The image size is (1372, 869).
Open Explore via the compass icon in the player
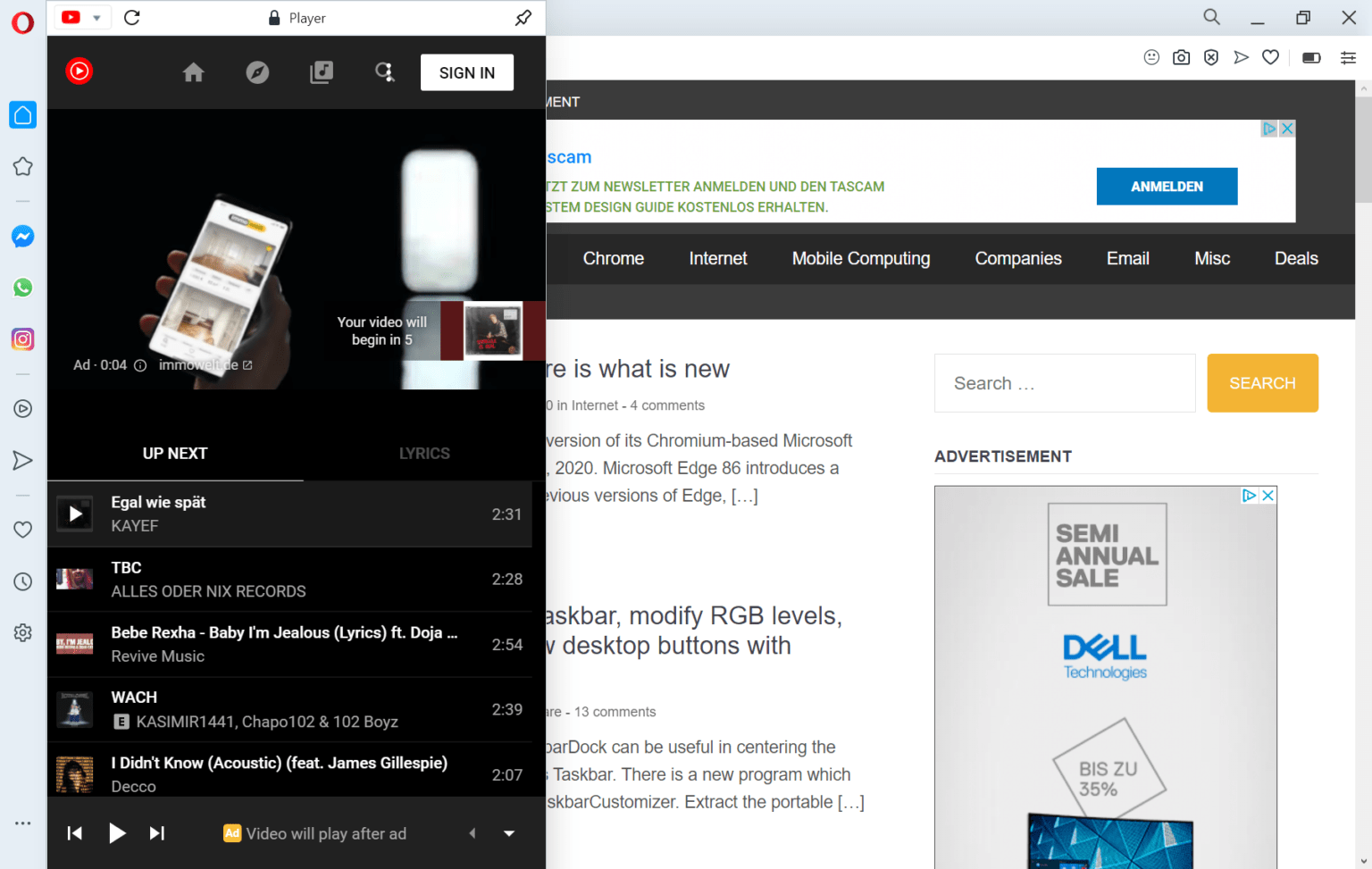(257, 72)
